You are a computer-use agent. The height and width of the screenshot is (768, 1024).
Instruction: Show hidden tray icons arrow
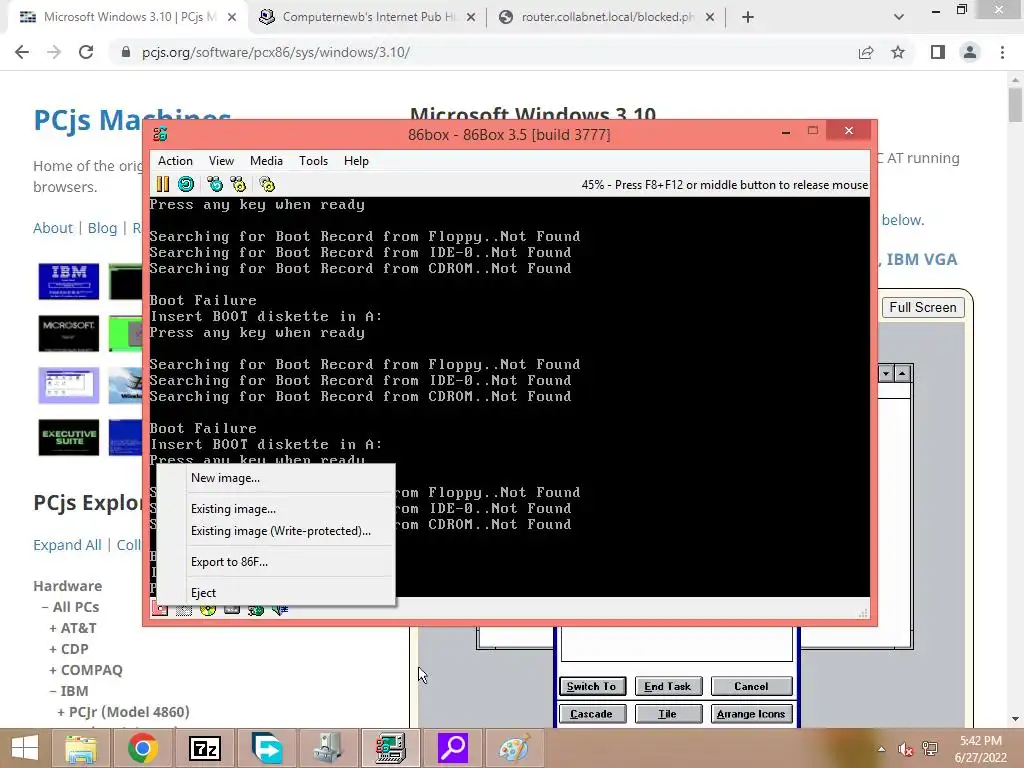point(881,749)
